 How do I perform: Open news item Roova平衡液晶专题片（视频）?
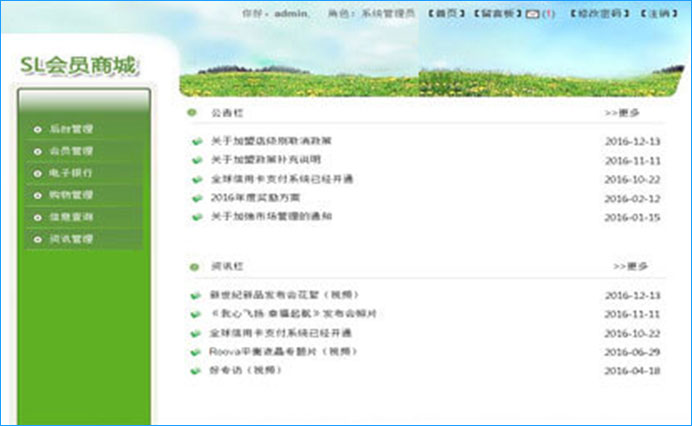(x=283, y=352)
